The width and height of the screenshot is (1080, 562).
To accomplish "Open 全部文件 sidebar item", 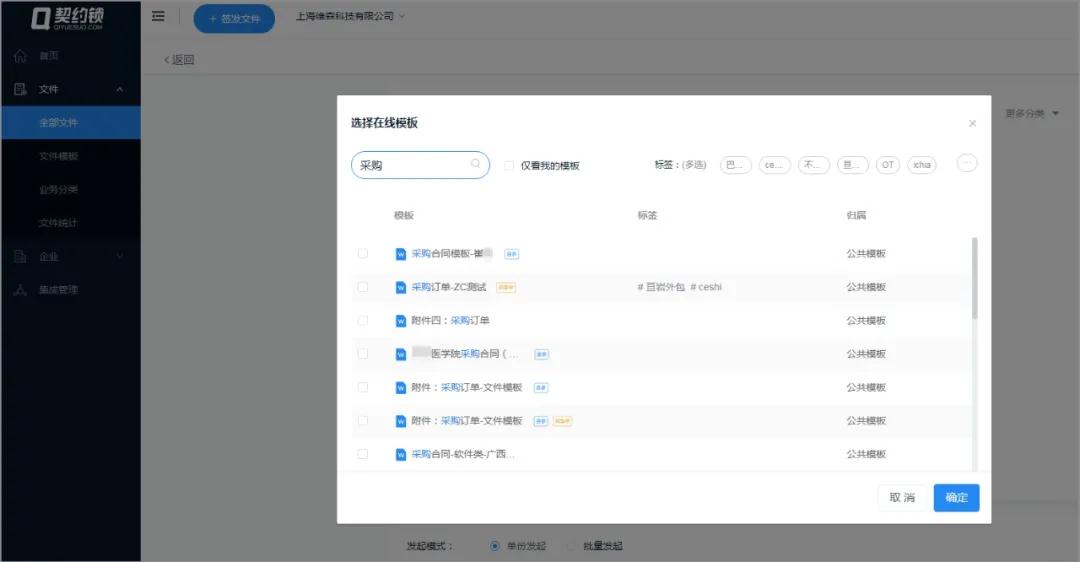I will point(71,123).
